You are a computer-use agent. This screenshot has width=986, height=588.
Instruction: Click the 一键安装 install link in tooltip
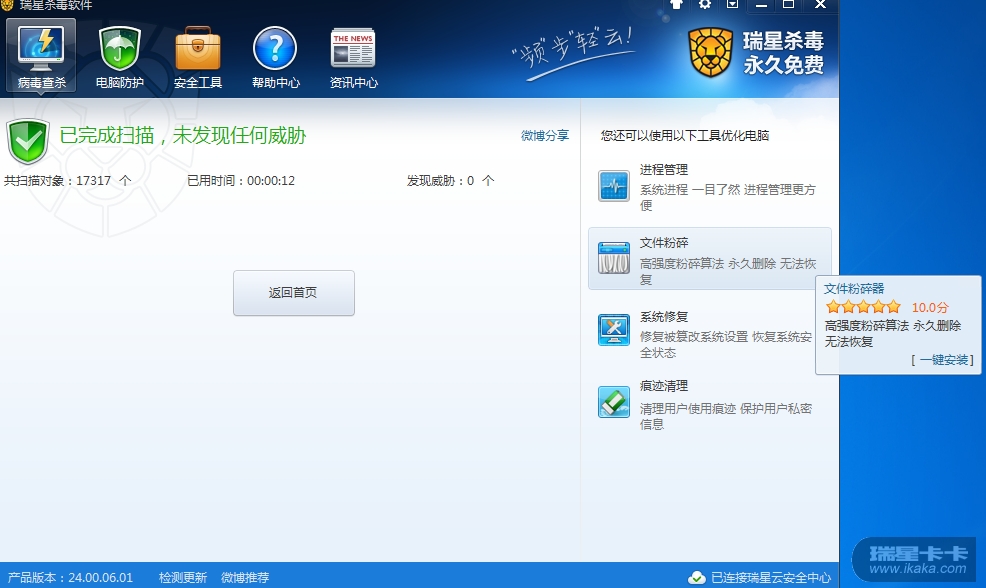(944, 360)
